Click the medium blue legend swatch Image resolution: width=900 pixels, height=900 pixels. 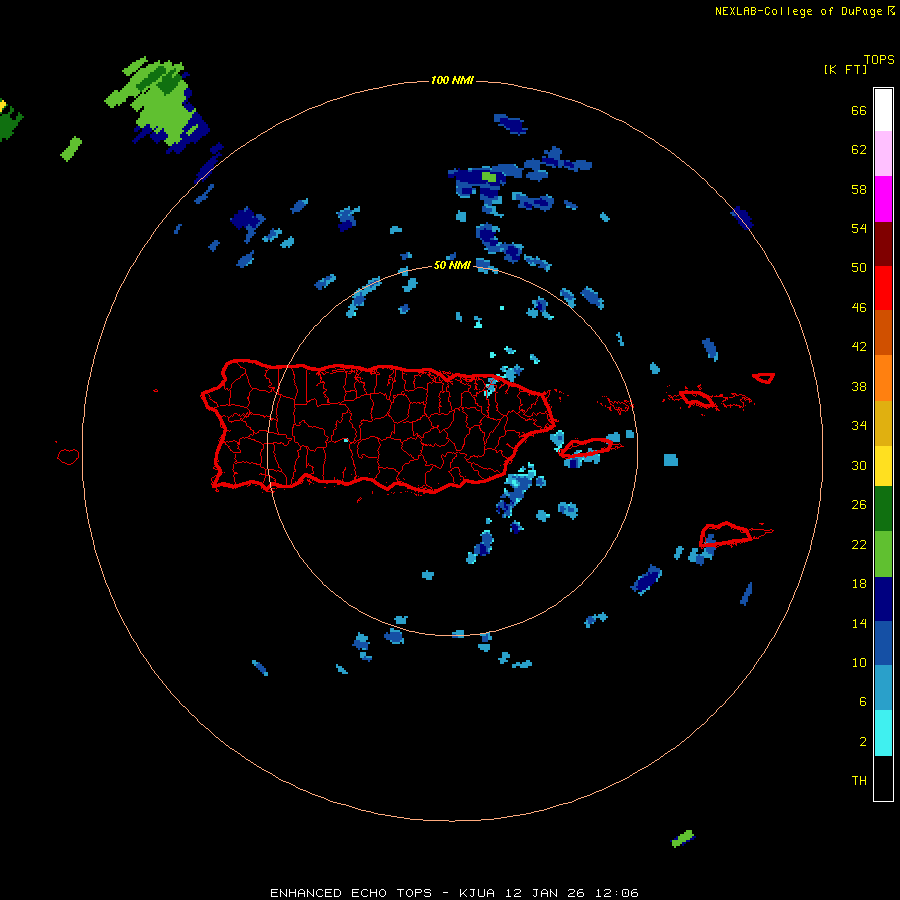point(883,643)
